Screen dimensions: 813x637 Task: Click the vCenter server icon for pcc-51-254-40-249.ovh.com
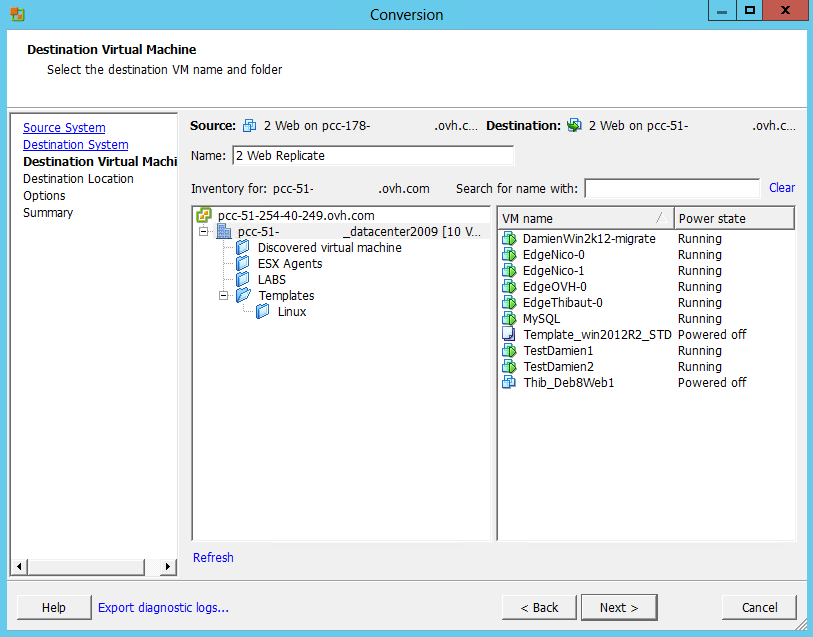click(204, 215)
